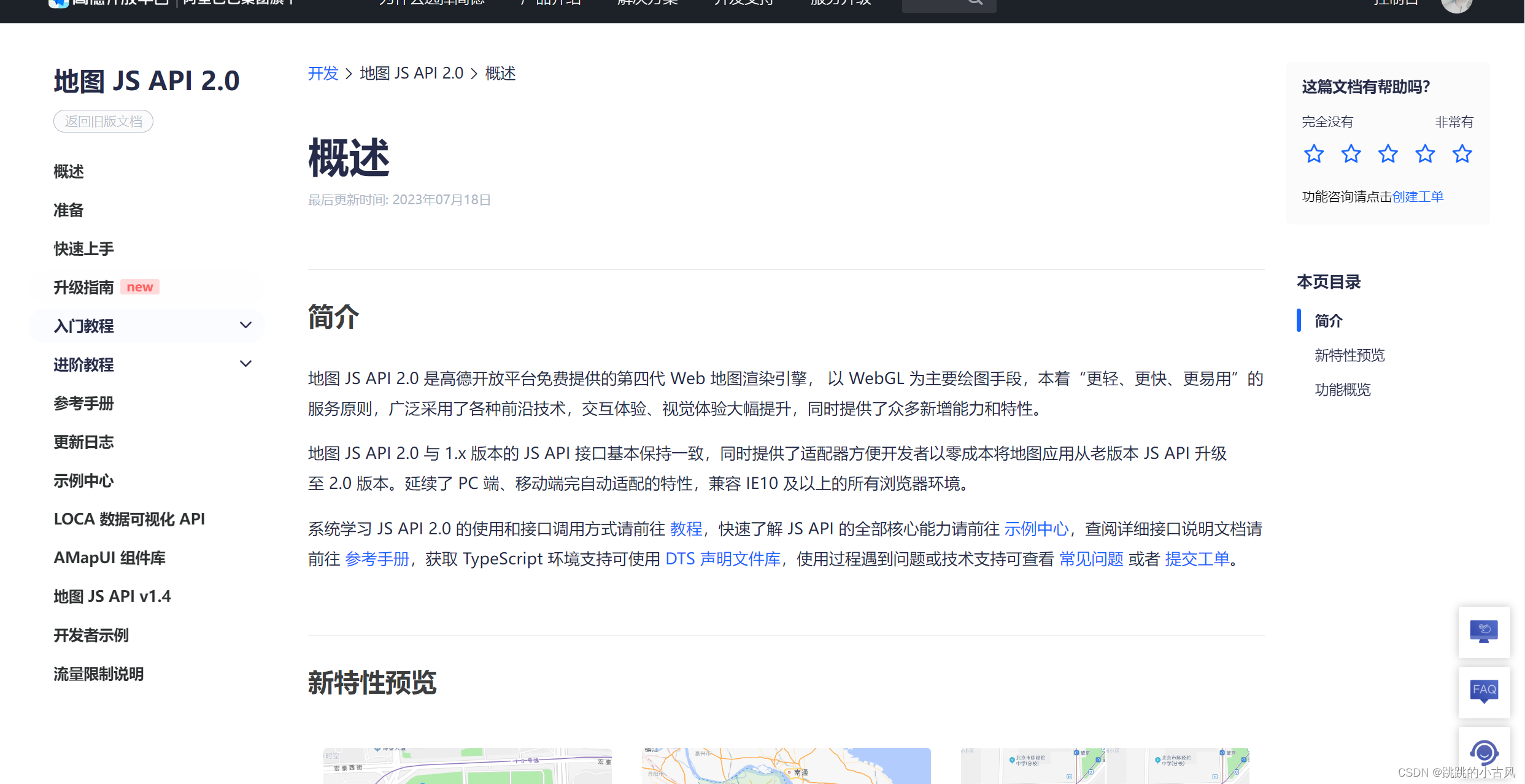
Task: Click the search magnifier icon in header
Action: pyautogui.click(x=975, y=3)
